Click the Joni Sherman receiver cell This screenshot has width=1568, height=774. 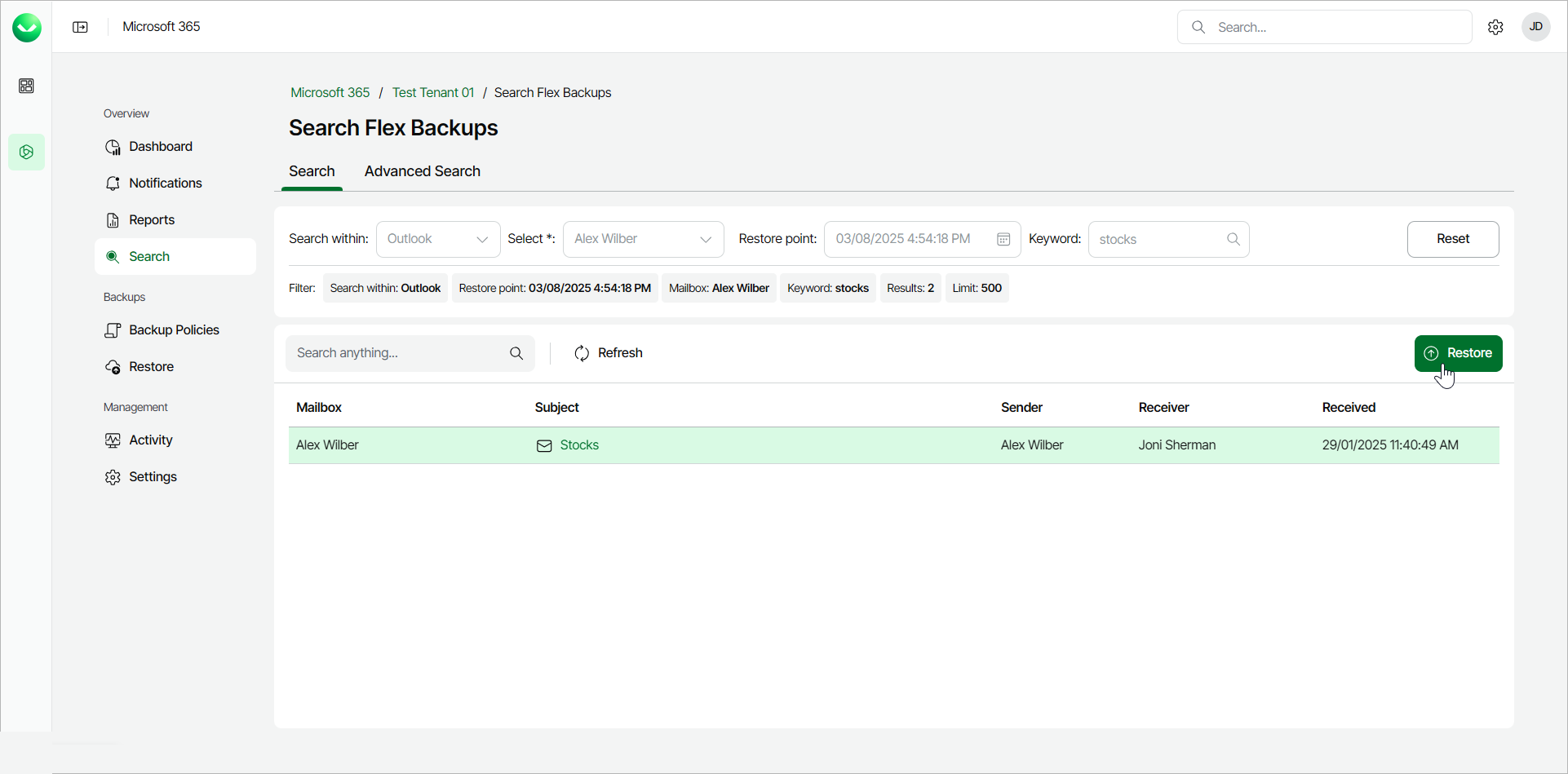pos(1177,445)
